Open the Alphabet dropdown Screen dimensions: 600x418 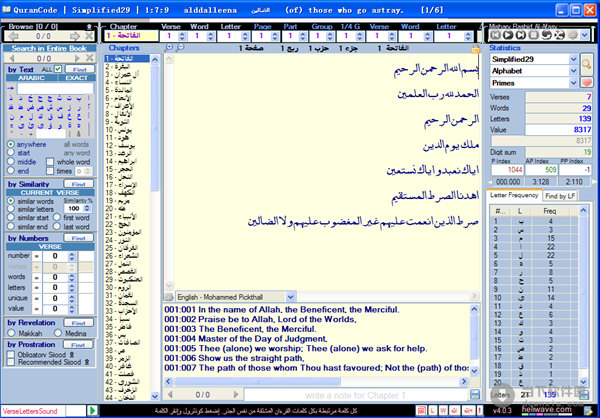click(x=573, y=71)
